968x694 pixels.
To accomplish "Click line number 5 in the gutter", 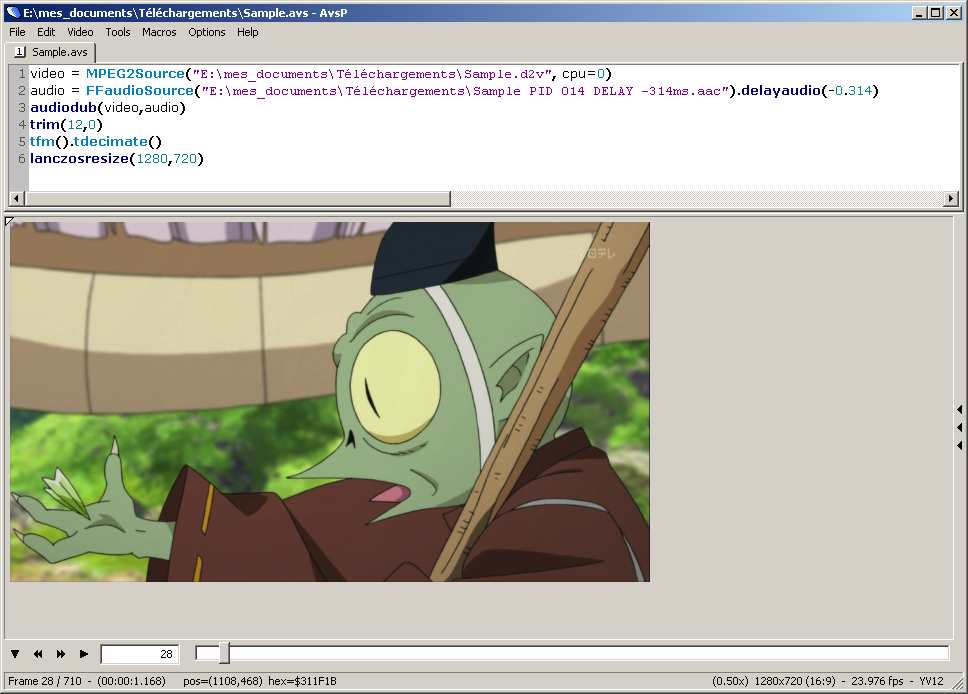I will click(22, 141).
